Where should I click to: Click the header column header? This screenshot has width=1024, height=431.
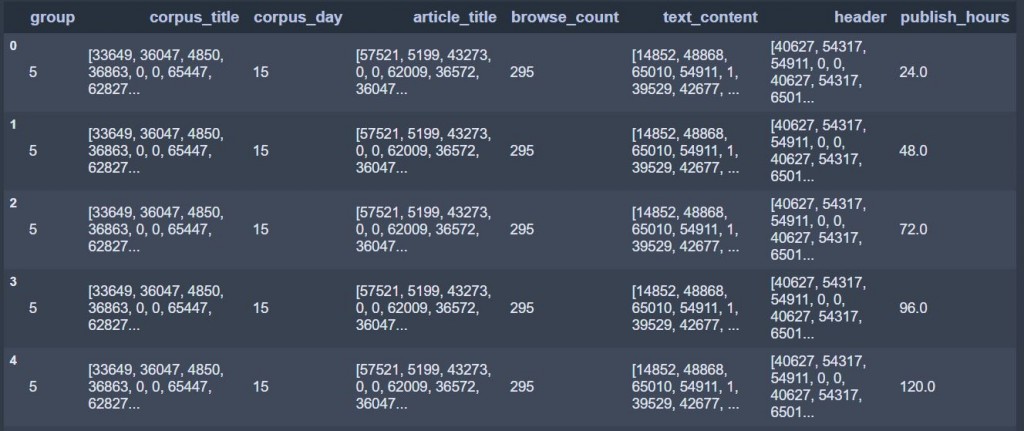pos(861,18)
